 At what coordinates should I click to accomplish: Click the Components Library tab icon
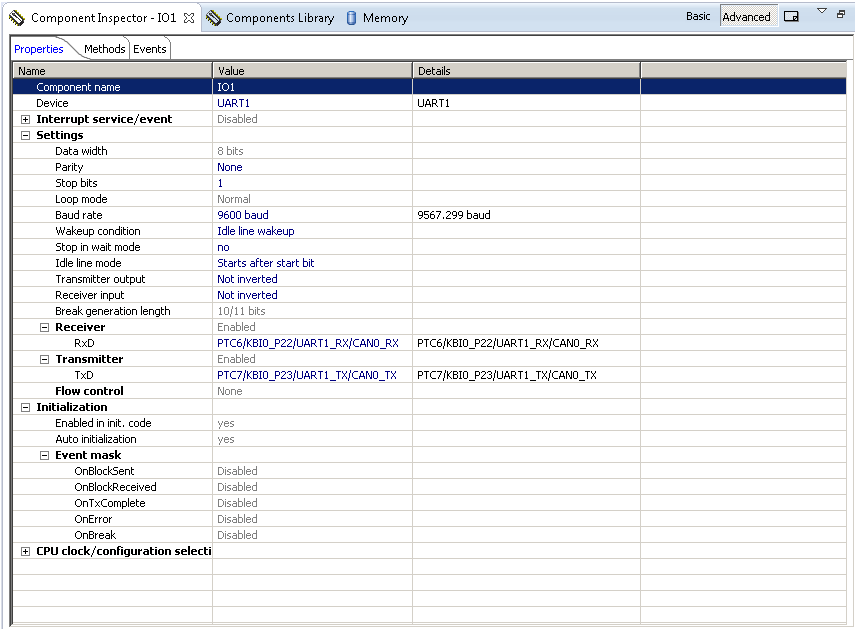pos(213,18)
